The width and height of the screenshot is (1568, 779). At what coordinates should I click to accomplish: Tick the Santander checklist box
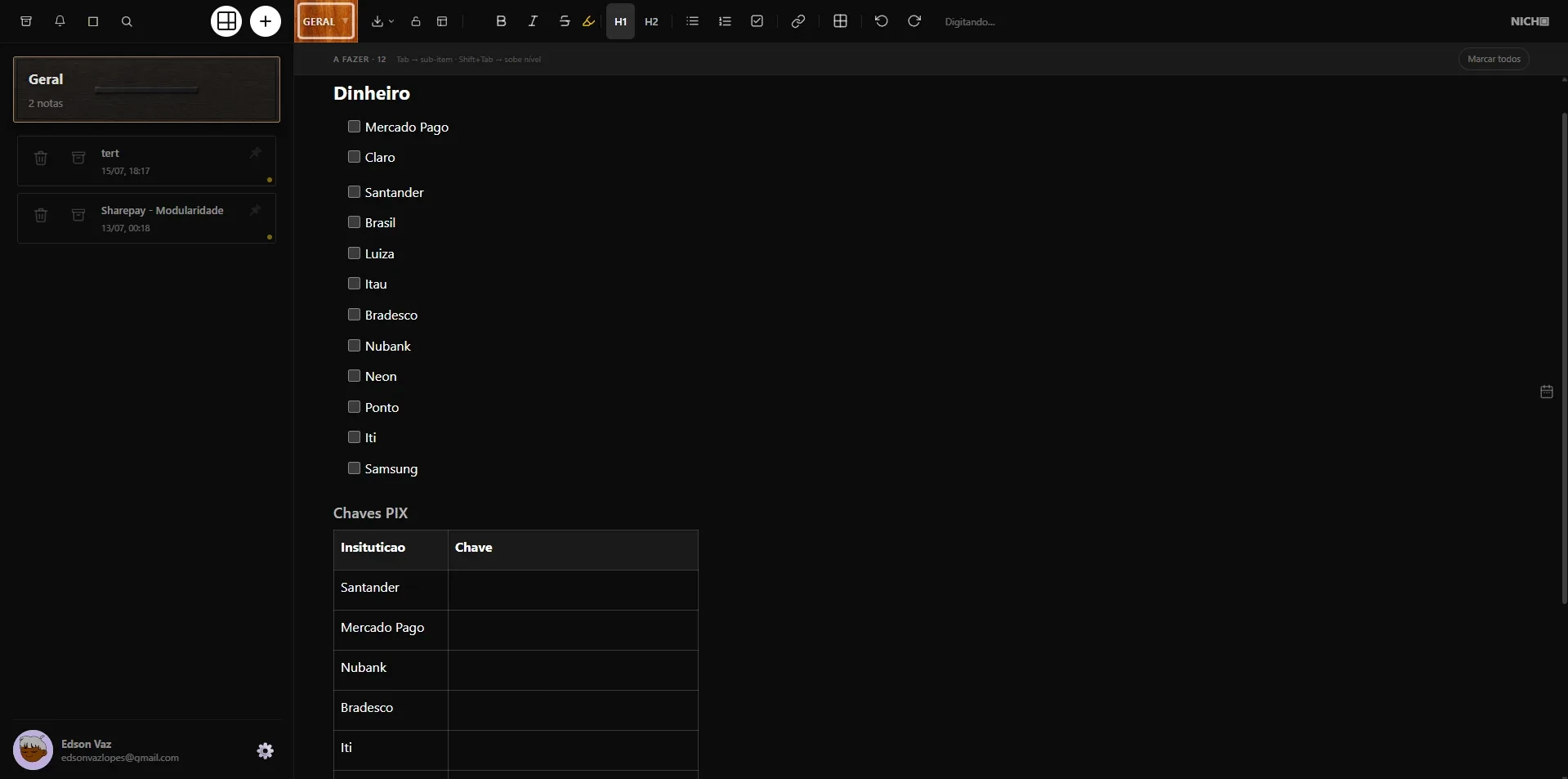(354, 192)
